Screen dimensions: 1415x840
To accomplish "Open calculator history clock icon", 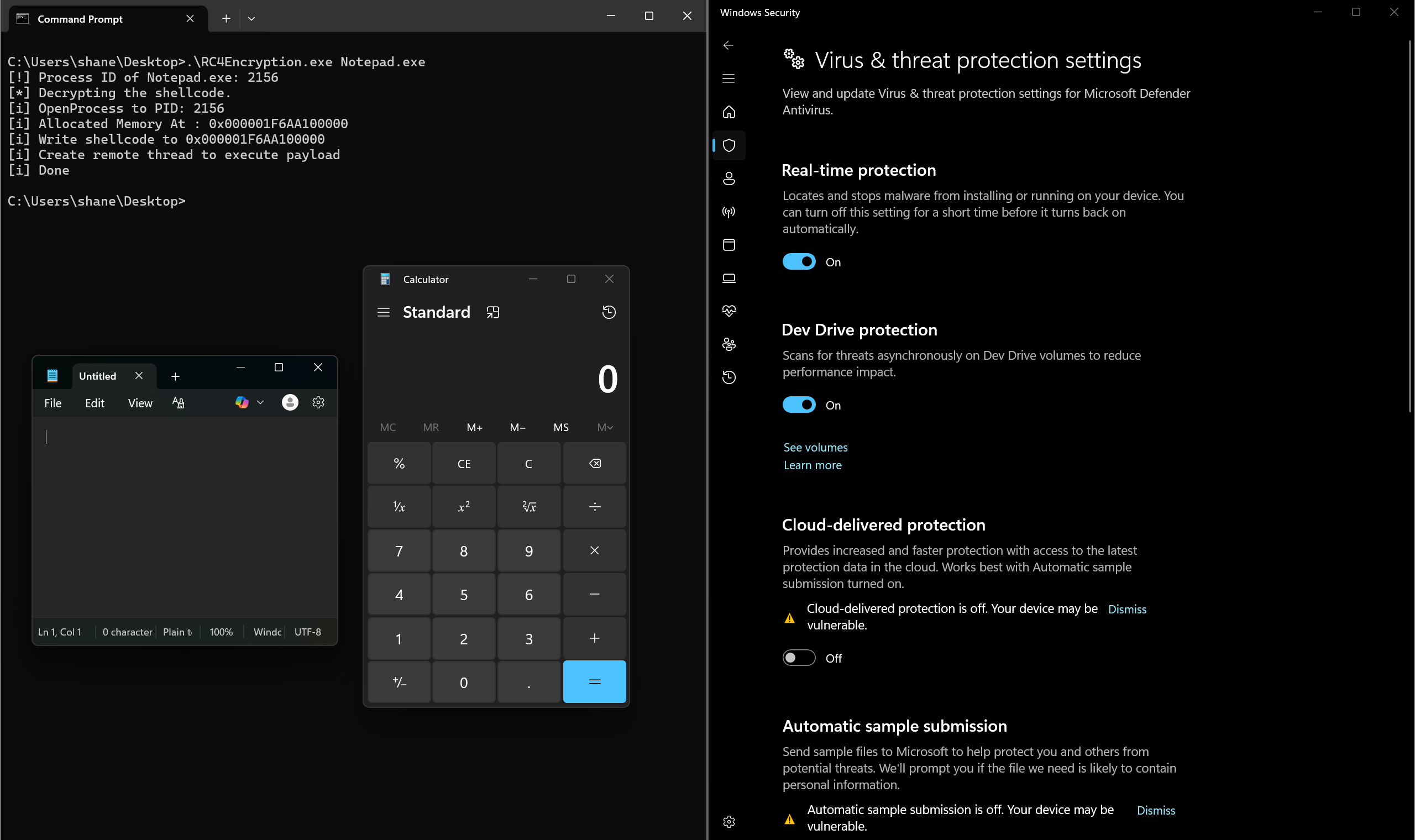I will pyautogui.click(x=609, y=312).
